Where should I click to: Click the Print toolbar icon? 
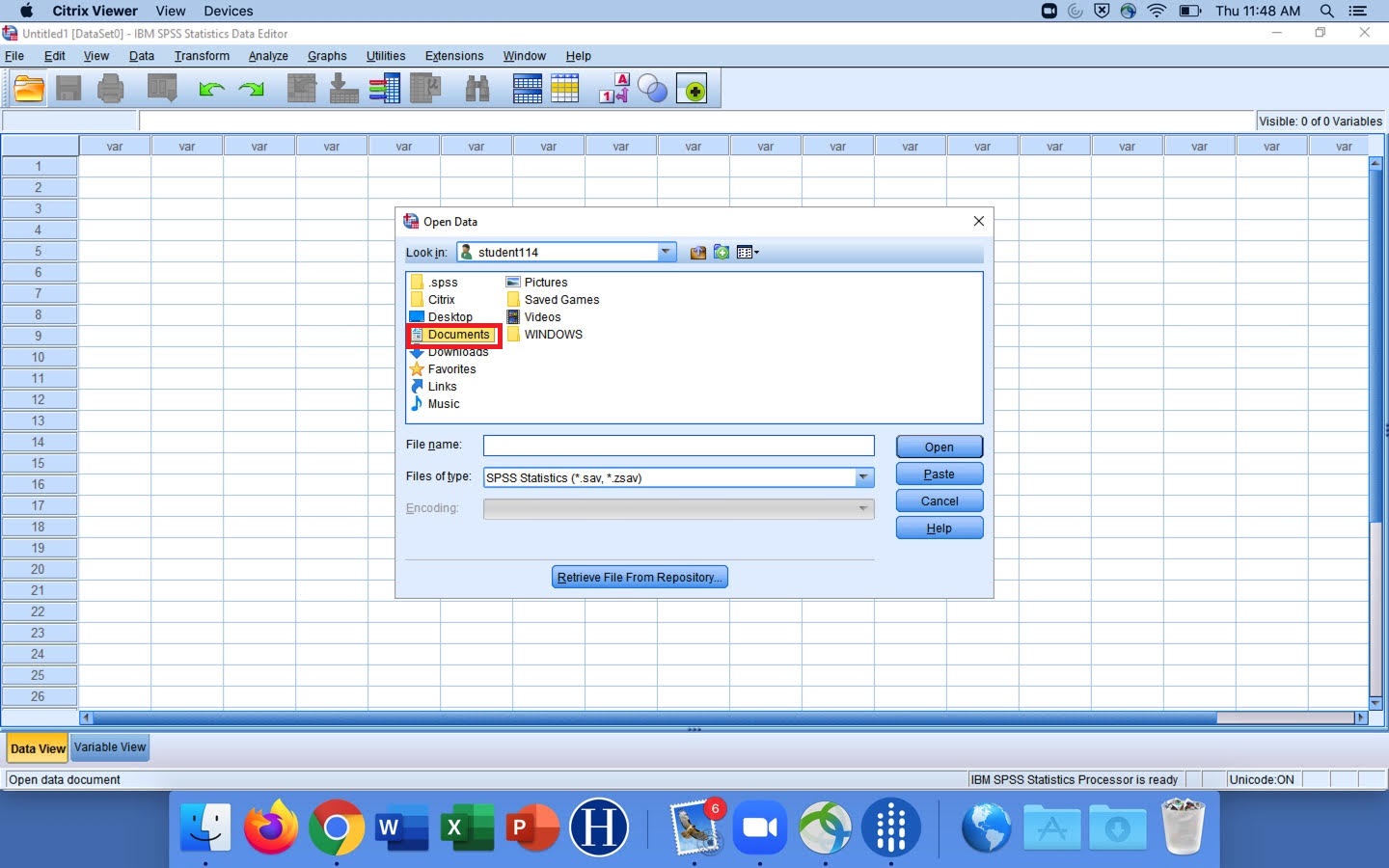point(110,88)
